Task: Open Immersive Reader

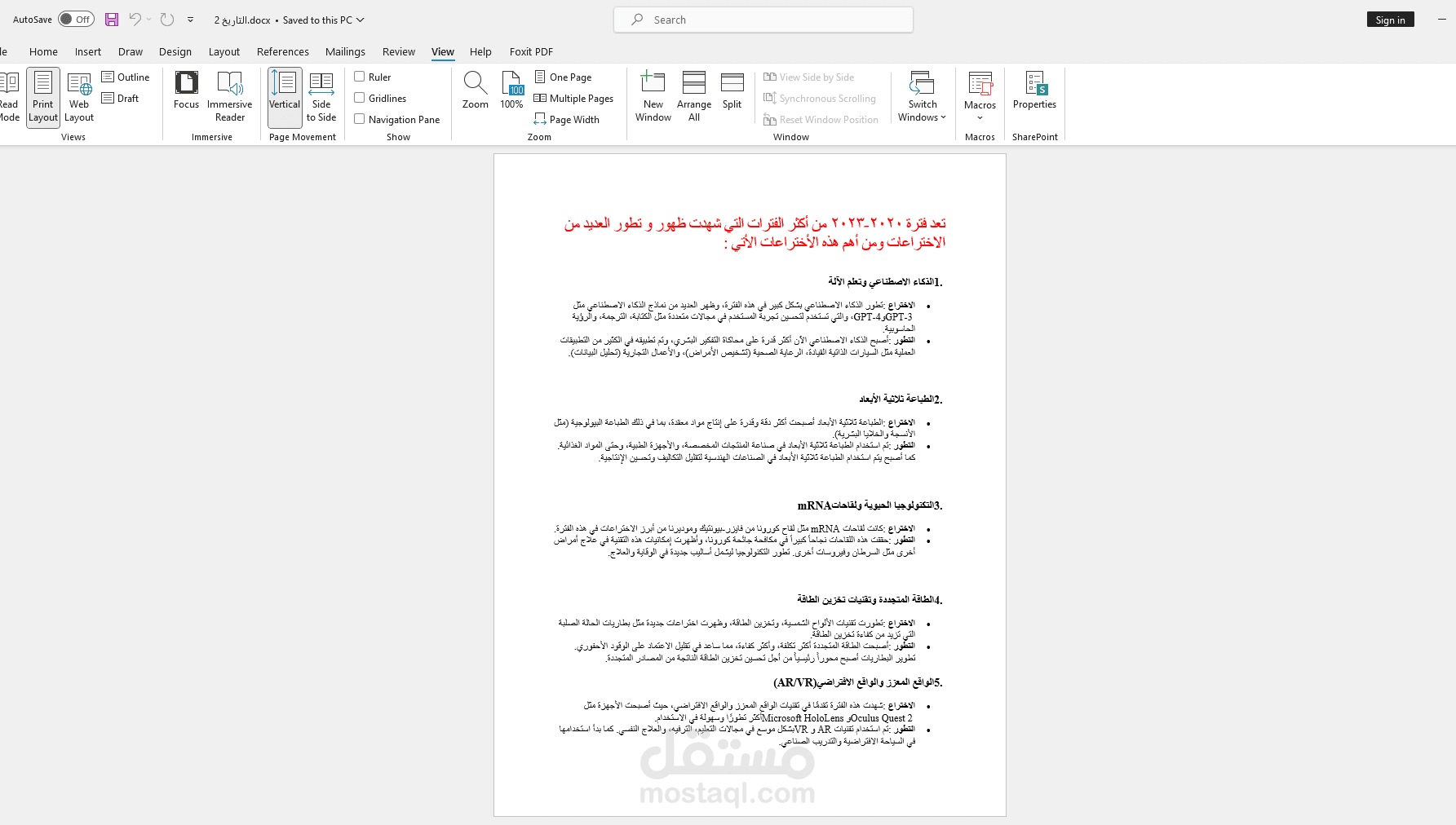Action: point(230,97)
